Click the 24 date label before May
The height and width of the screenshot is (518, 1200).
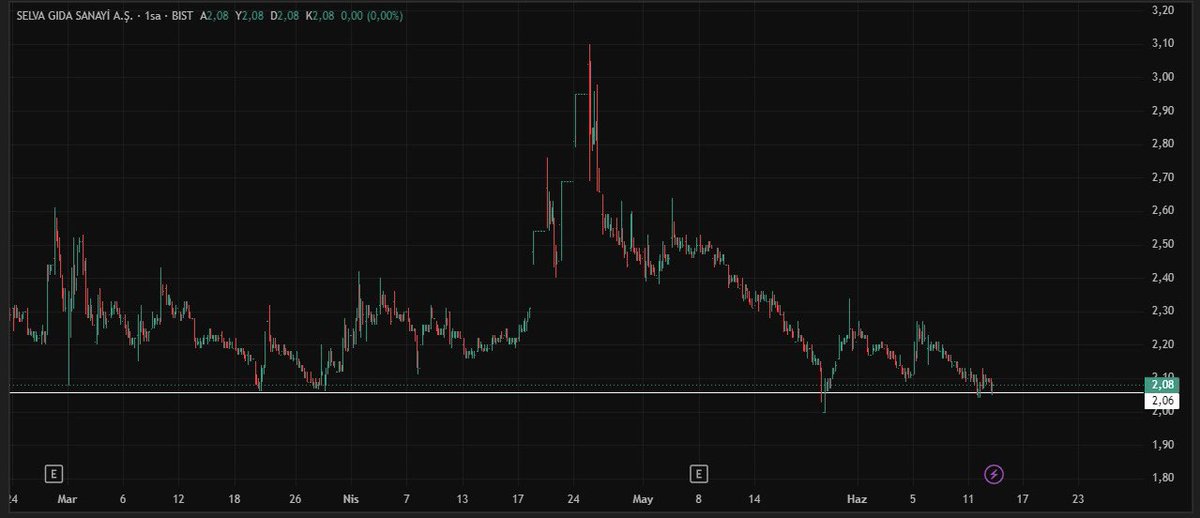click(574, 498)
